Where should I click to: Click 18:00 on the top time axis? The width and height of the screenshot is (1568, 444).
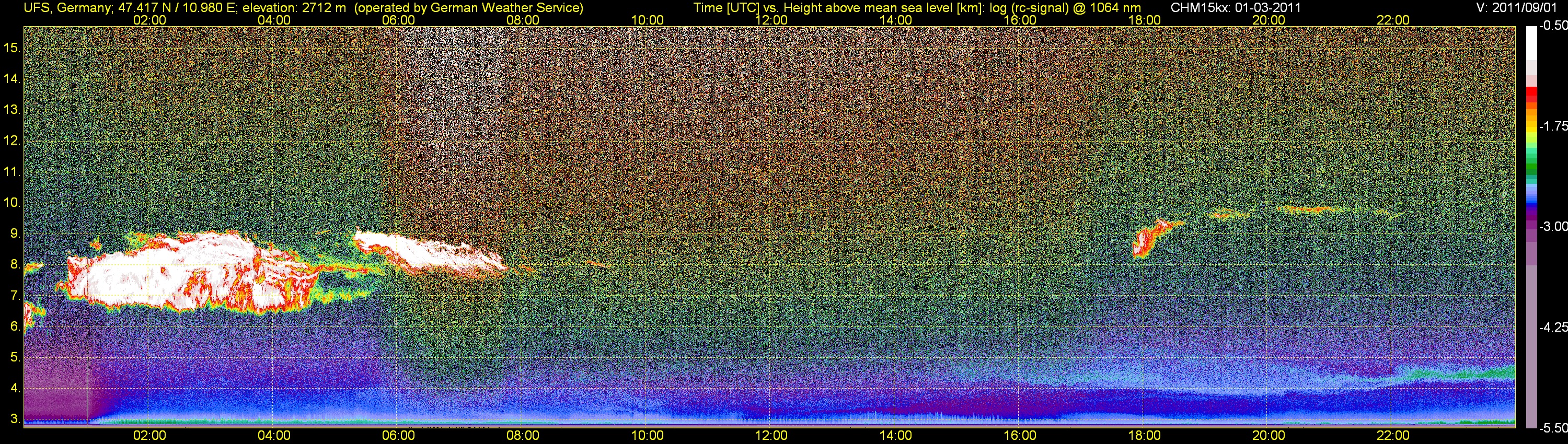click(1144, 20)
